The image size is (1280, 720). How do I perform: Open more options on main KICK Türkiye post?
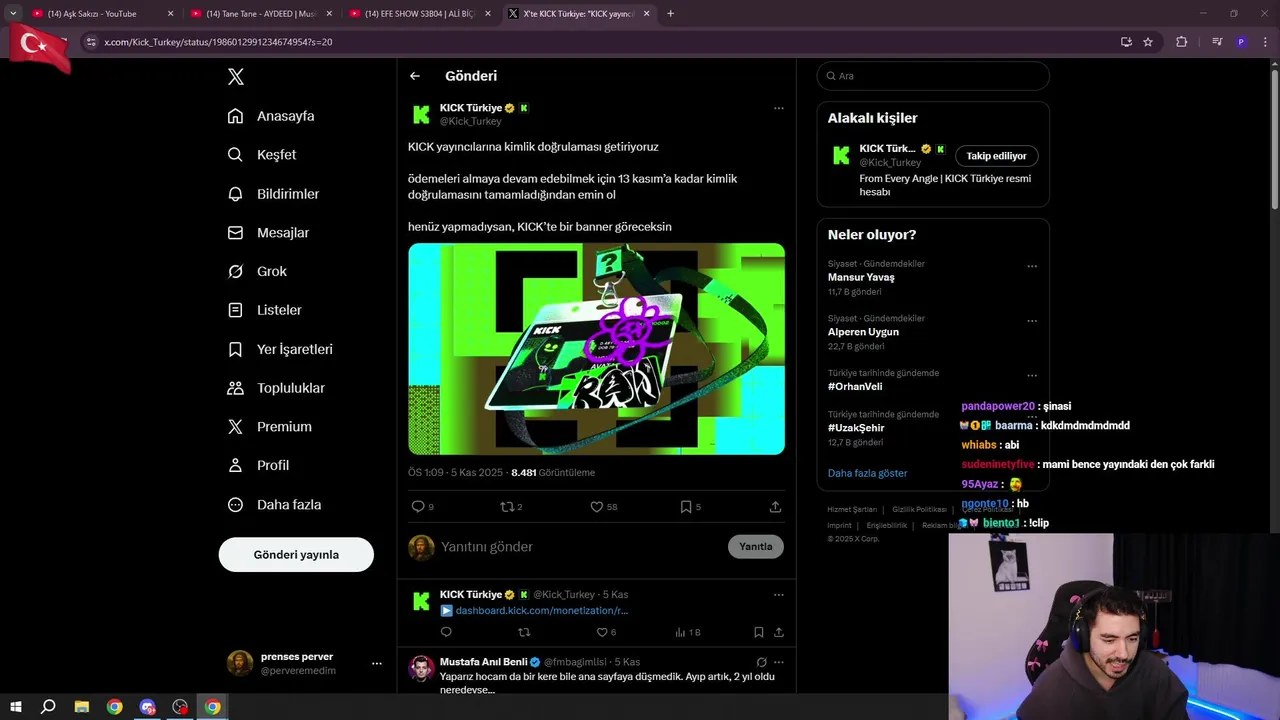(x=778, y=108)
